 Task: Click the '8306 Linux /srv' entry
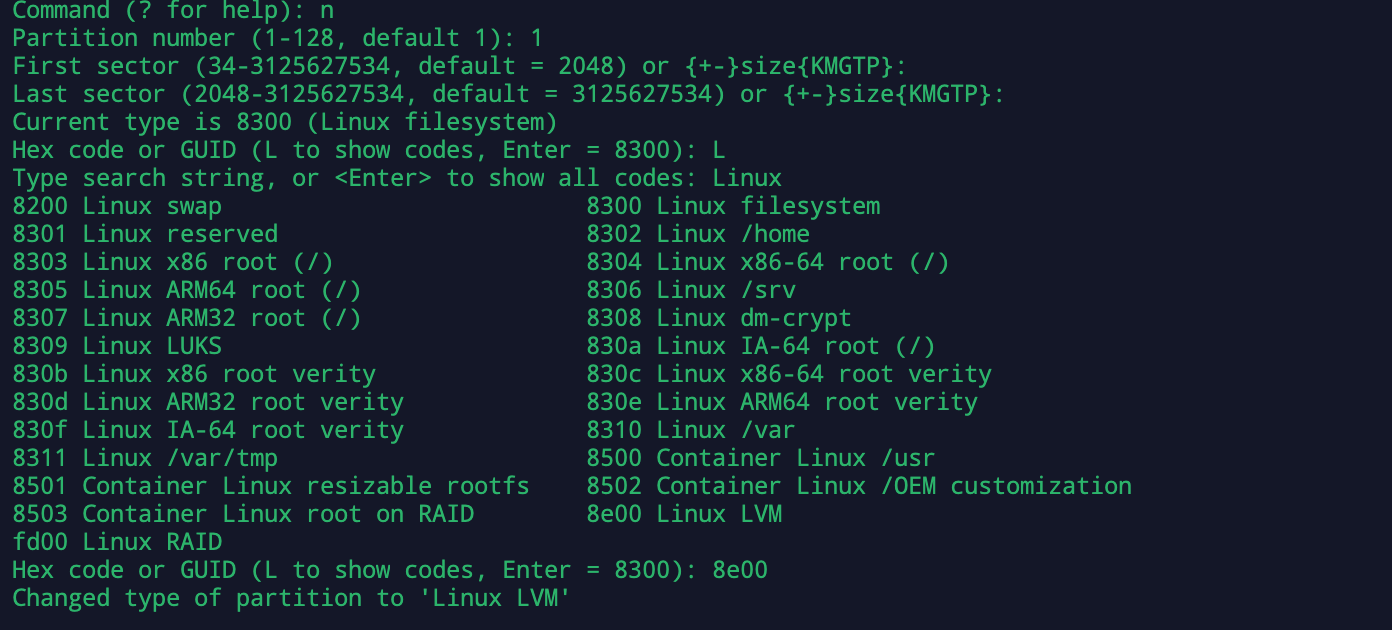(691, 290)
